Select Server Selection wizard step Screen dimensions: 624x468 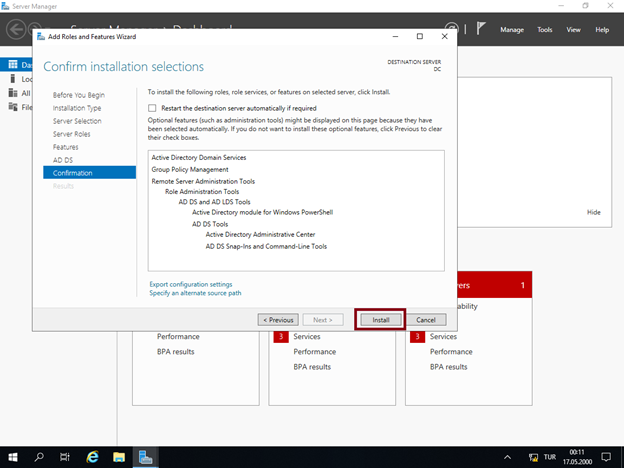pyautogui.click(x=77, y=121)
